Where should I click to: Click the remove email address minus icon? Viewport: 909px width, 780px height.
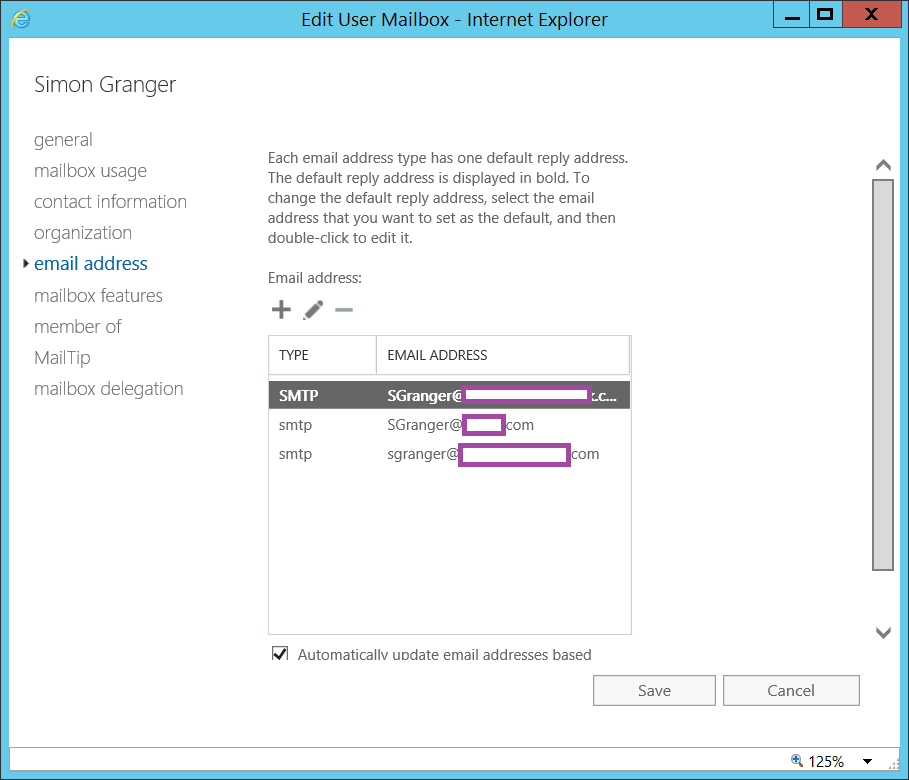tap(344, 310)
